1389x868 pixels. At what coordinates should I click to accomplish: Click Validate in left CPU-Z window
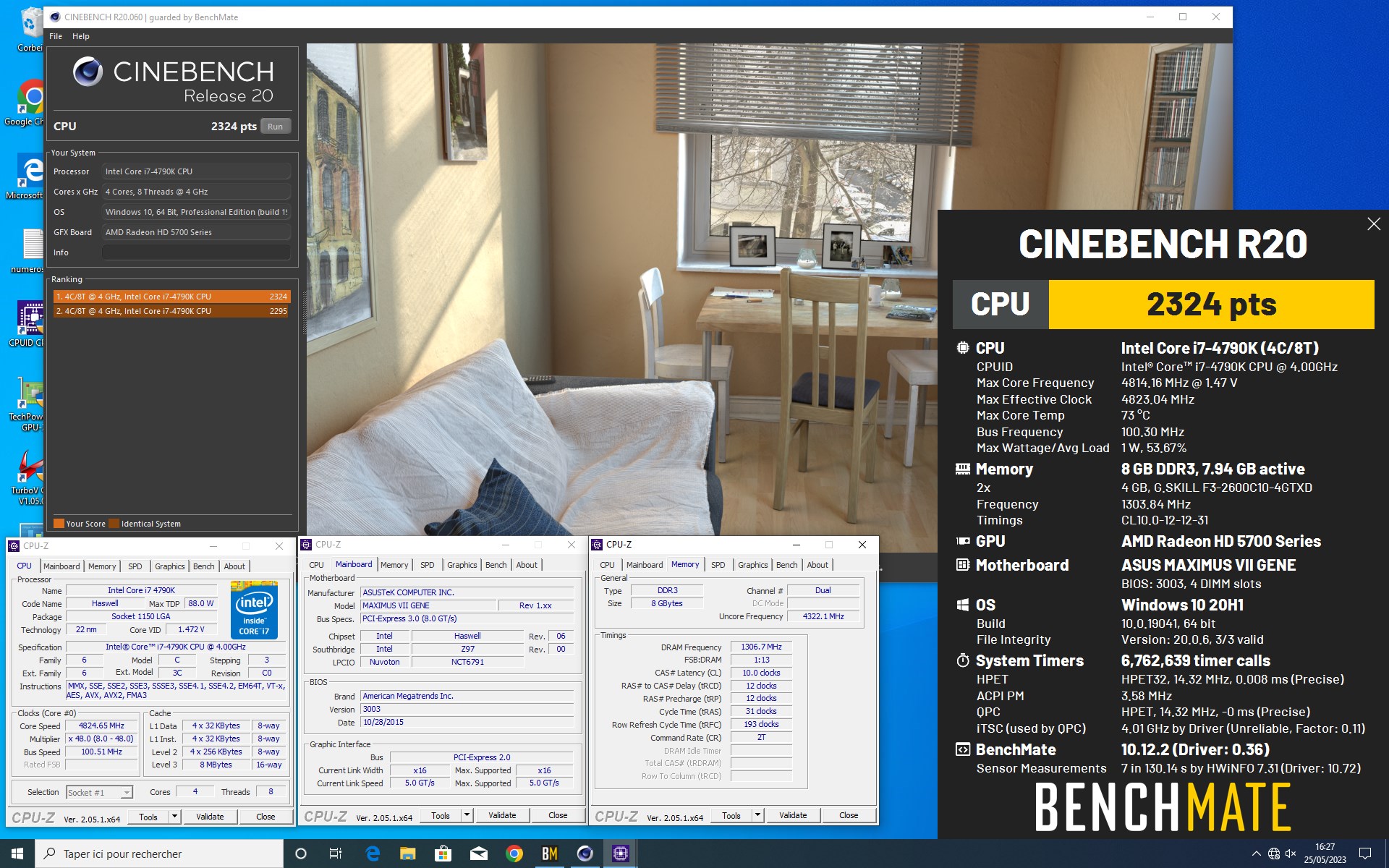210,817
